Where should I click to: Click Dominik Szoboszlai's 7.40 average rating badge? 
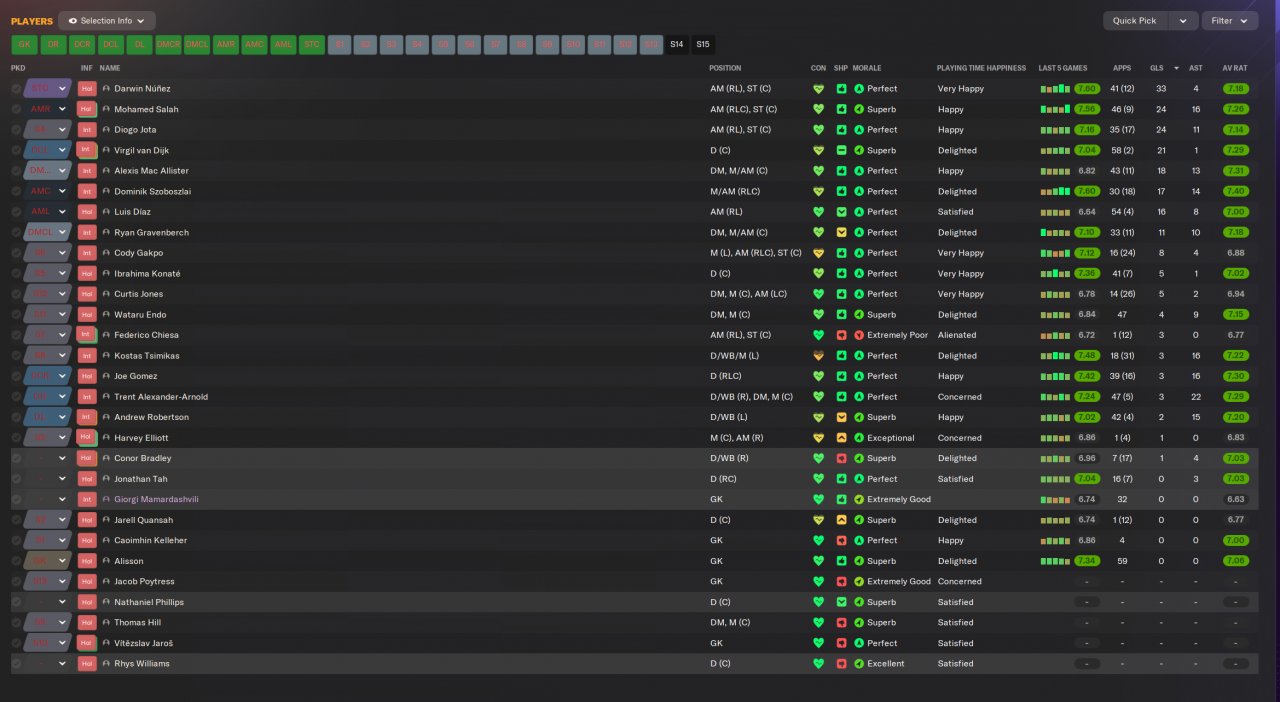[x=1236, y=191]
